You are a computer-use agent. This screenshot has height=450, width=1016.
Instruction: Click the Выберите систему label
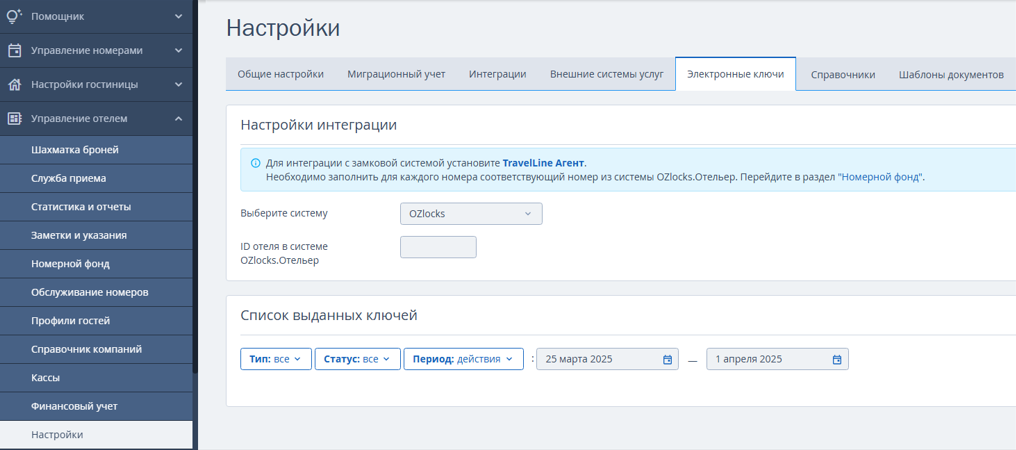point(284,213)
